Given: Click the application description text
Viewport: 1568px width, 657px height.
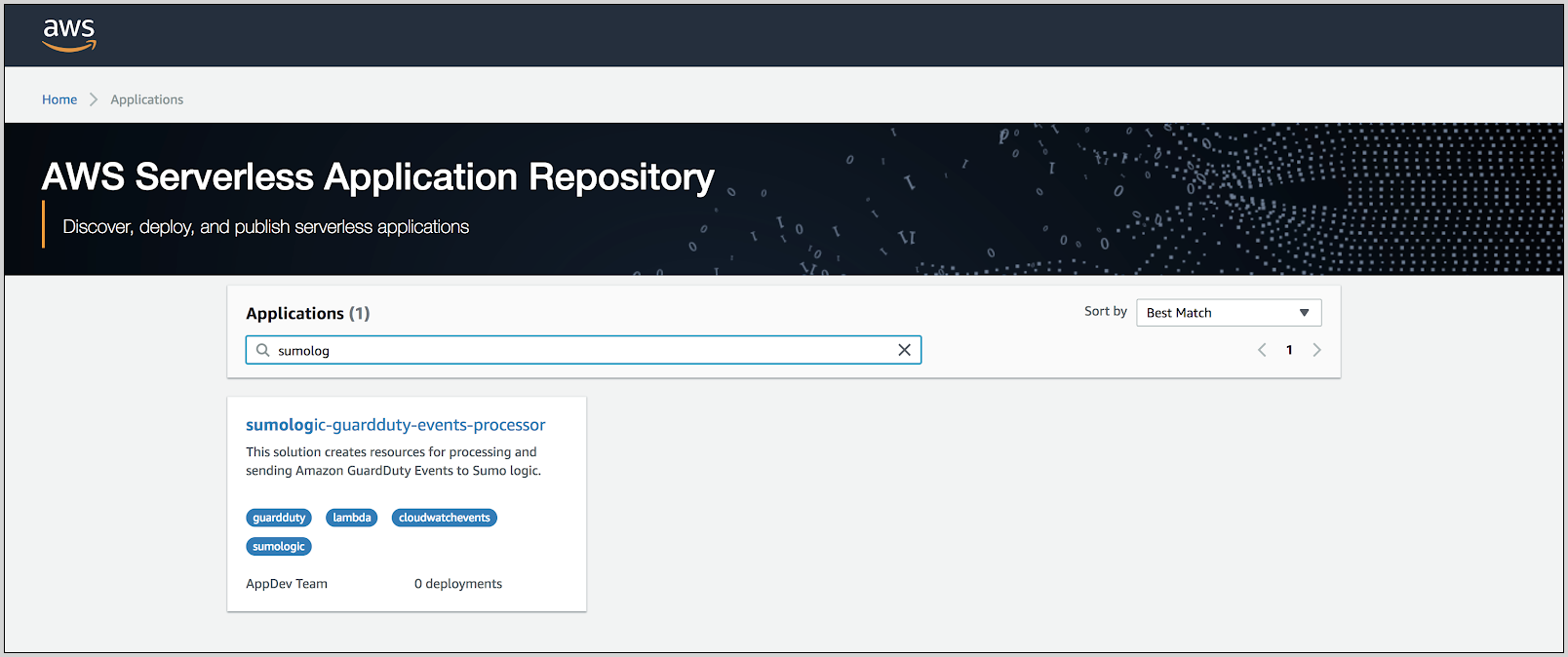Looking at the screenshot, I should pos(393,461).
